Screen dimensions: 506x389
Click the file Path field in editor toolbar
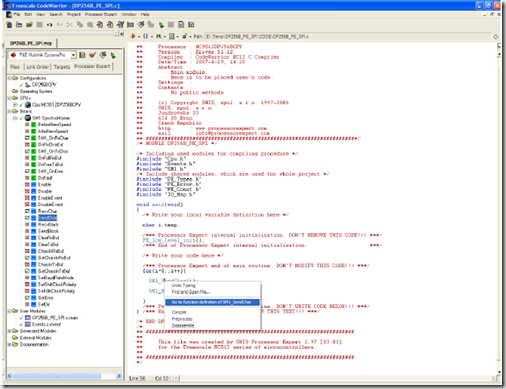[348, 36]
